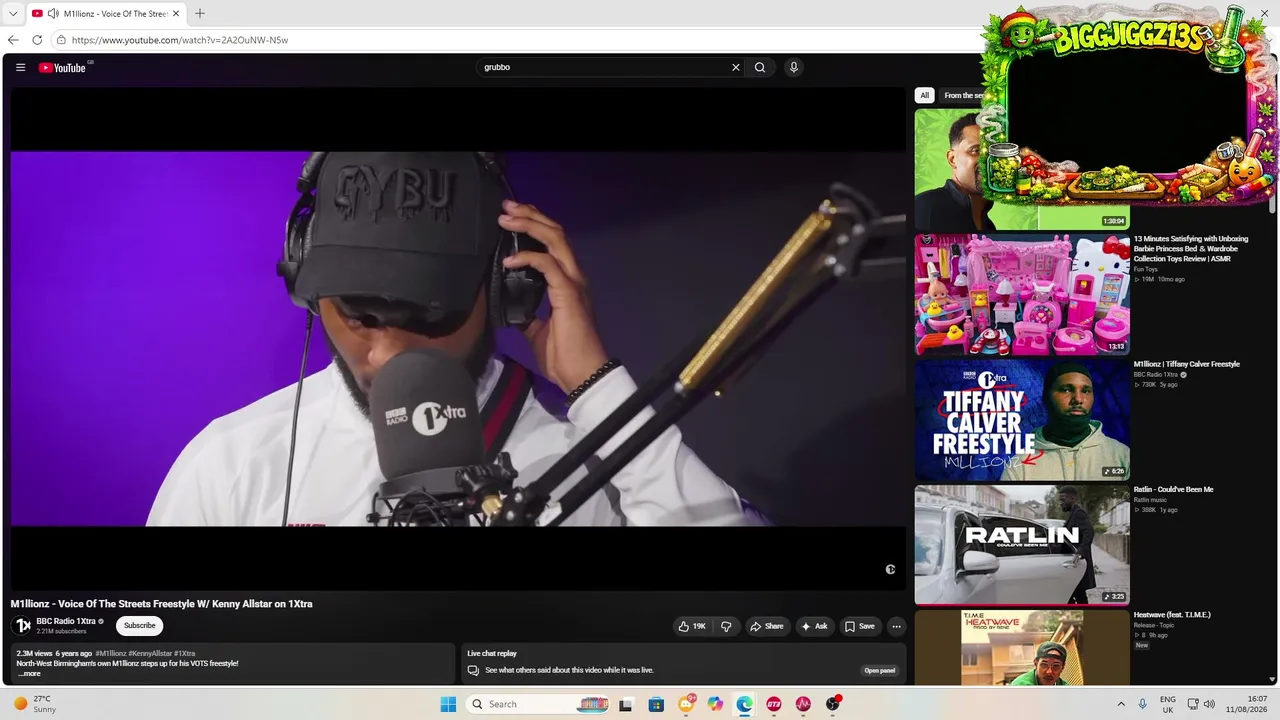Open the weather widget showing 27°C Sunny

pos(33,704)
